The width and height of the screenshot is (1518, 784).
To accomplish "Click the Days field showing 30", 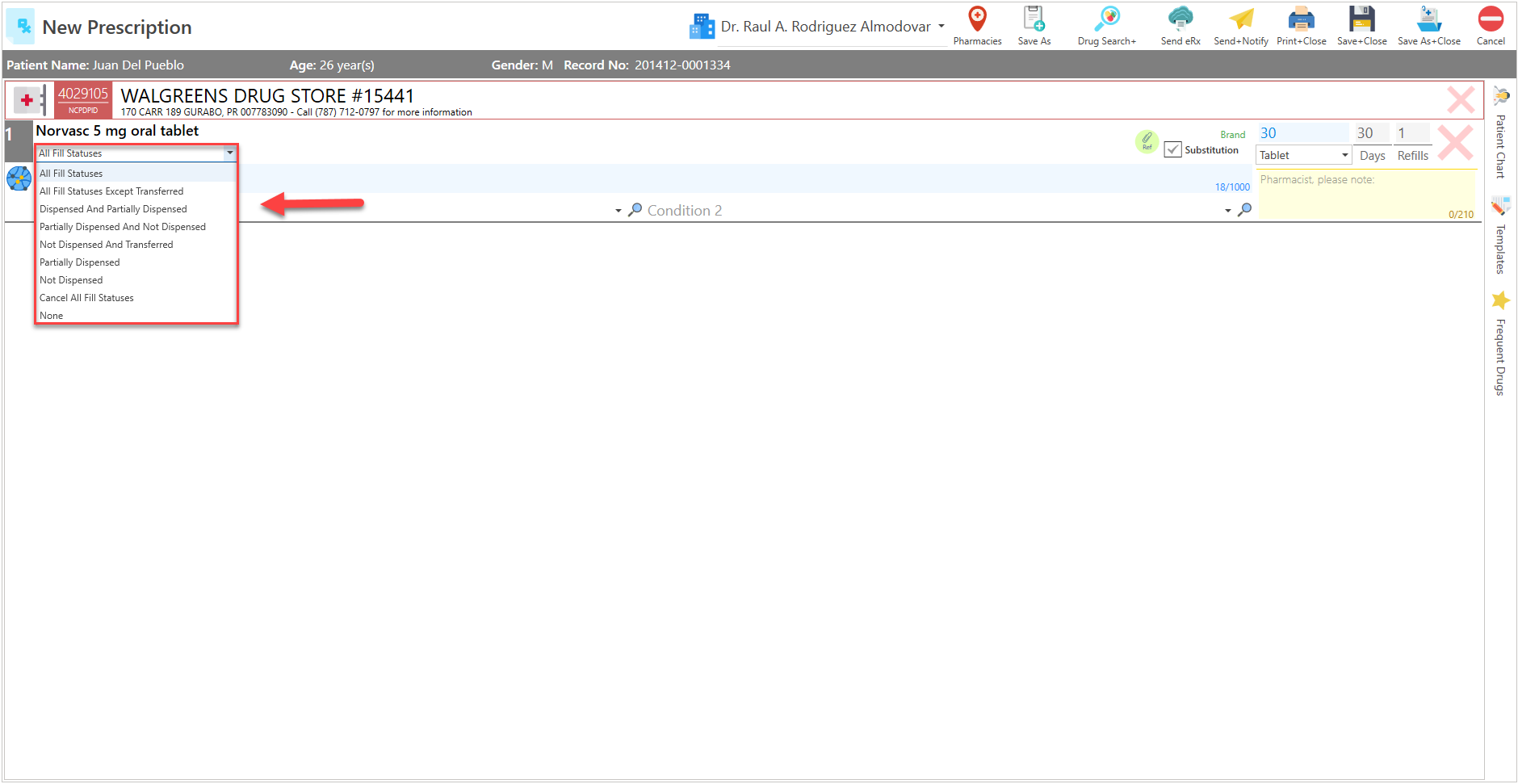I will [x=1372, y=133].
